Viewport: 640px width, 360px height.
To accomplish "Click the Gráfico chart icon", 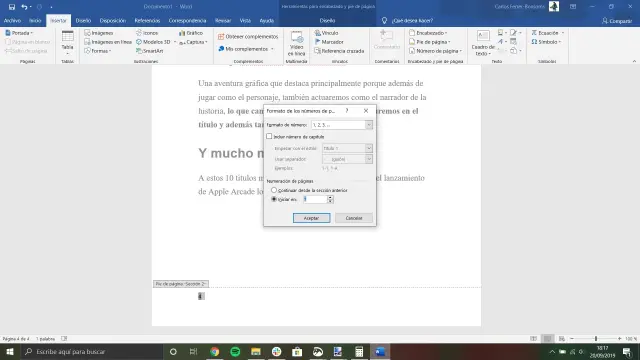I will click(191, 33).
